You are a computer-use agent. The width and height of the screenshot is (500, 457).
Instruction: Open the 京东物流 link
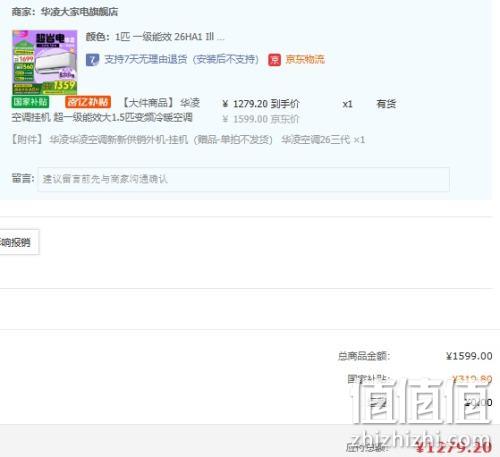pos(305,60)
